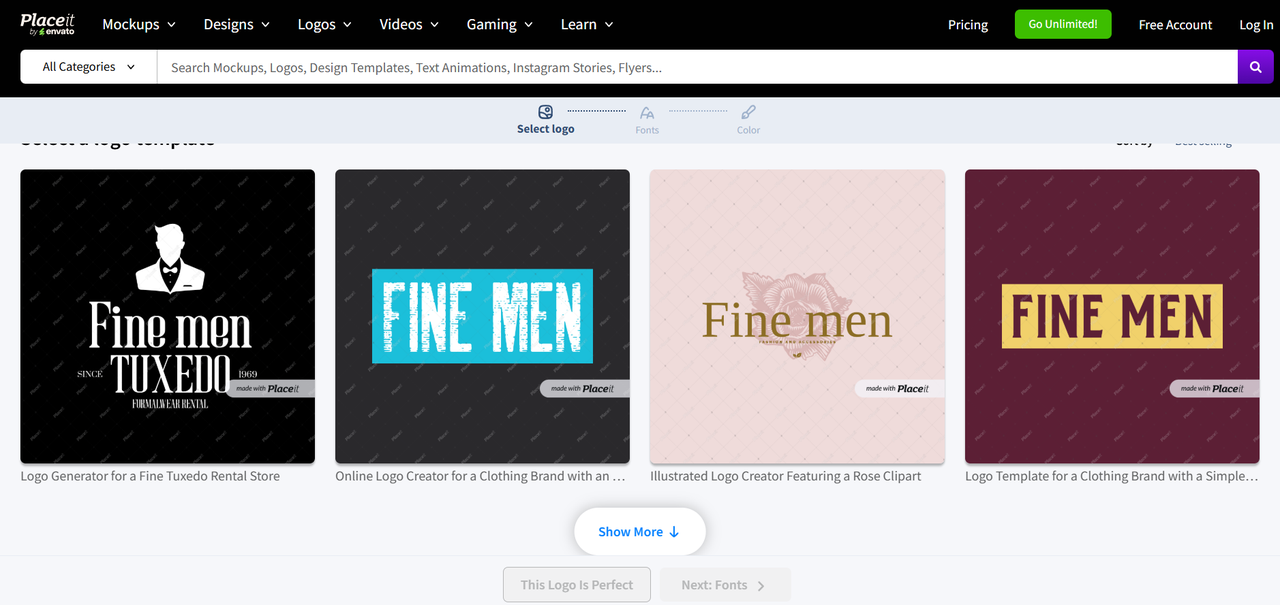Open Online Logo Creator for a Clothing Brand title
Screen dimensions: 1280x605
click(x=480, y=476)
